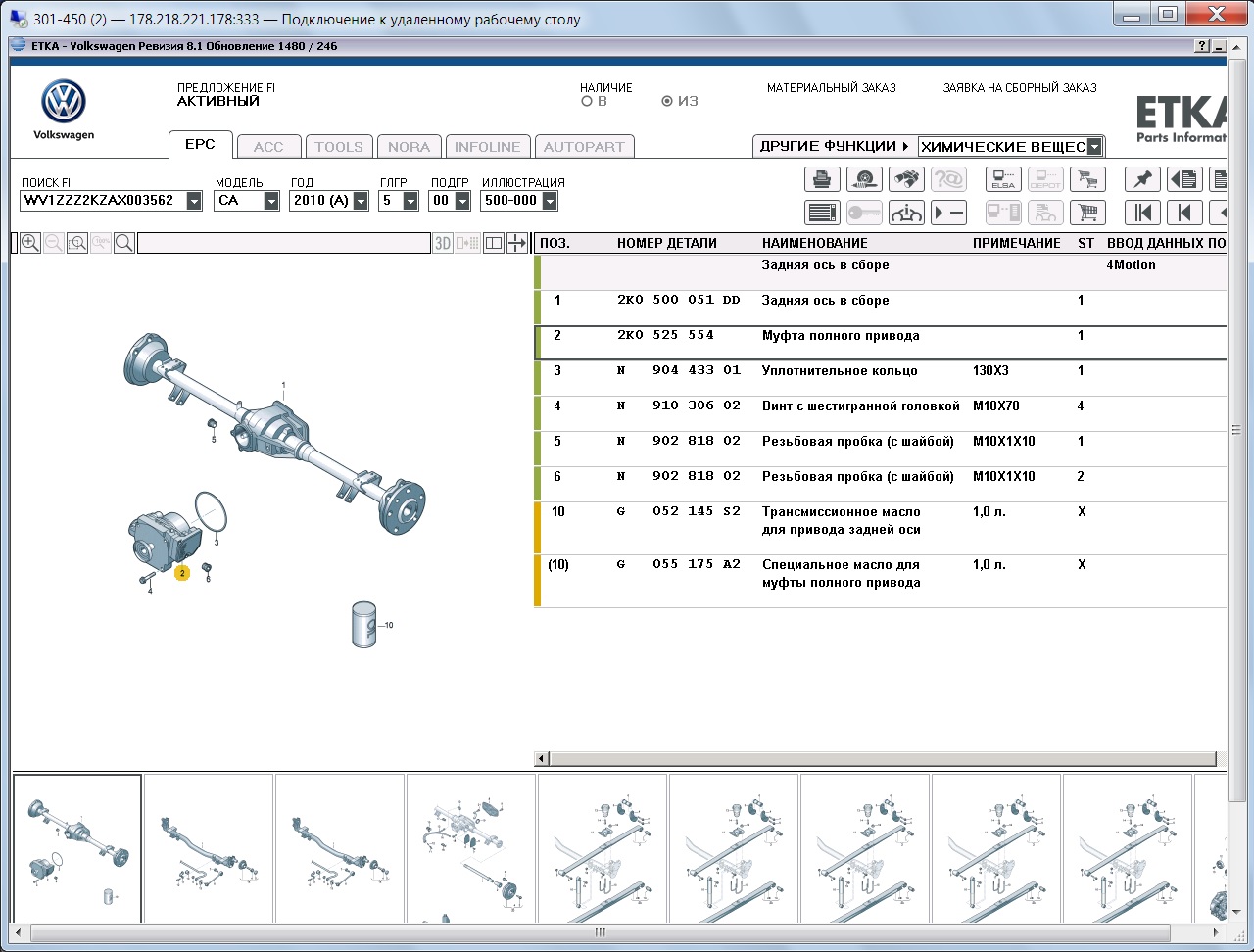Open the ГОД dropdown showing 2010 (A)
1254x952 pixels.
point(361,201)
